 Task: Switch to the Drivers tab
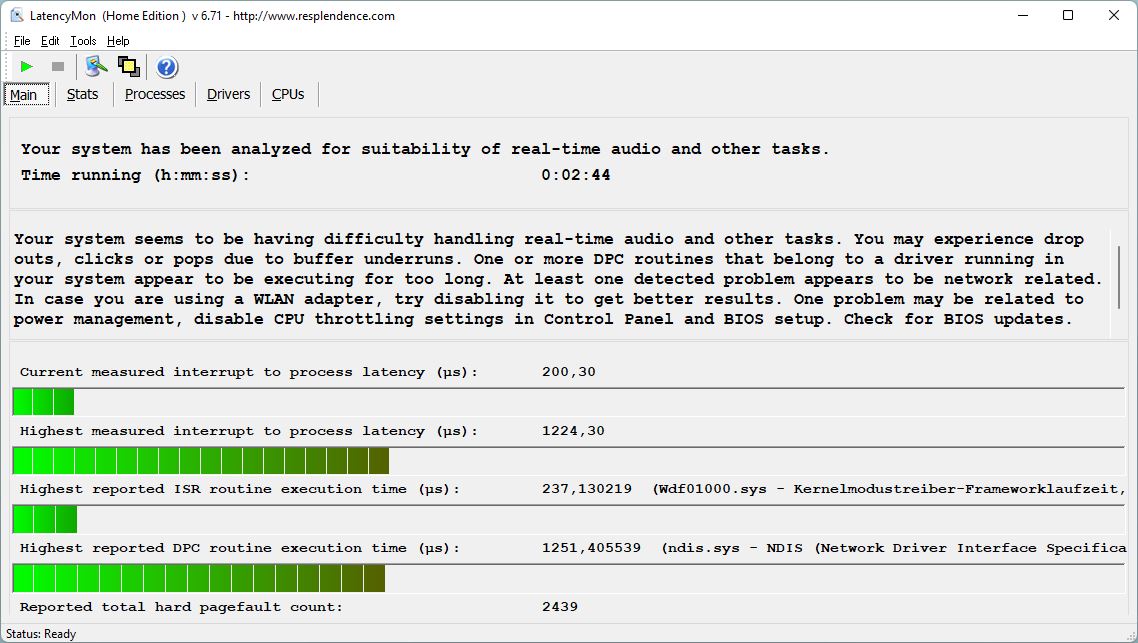[x=228, y=94]
